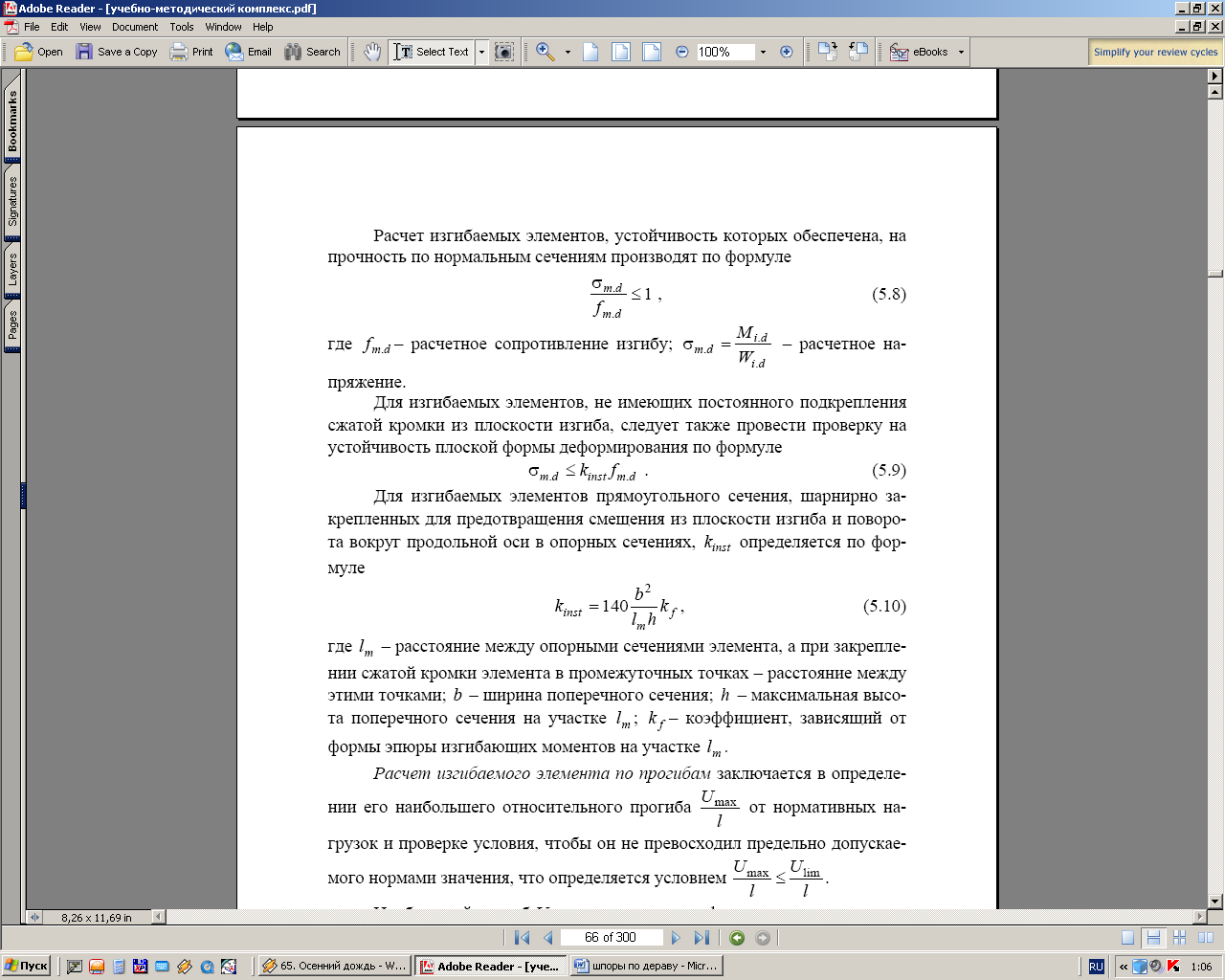Switch to the '65. Осенний дождь' Winamp taskbar button

click(x=336, y=966)
